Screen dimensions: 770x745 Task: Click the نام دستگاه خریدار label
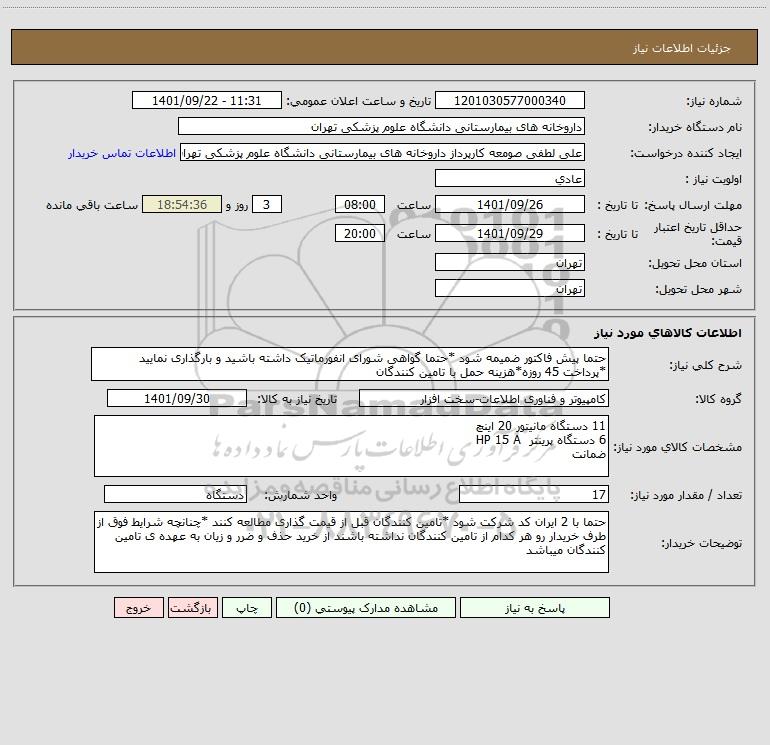click(695, 127)
